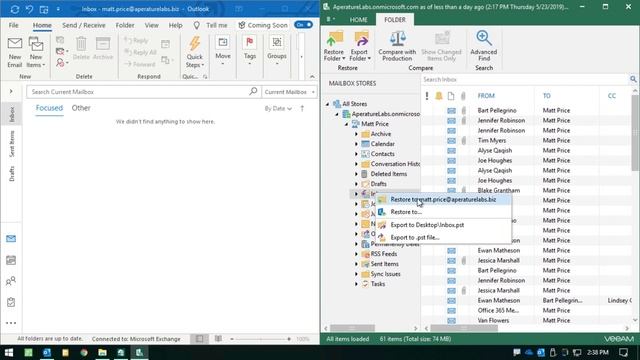Sort messages by TO column
The height and width of the screenshot is (360, 640).
tap(547, 96)
